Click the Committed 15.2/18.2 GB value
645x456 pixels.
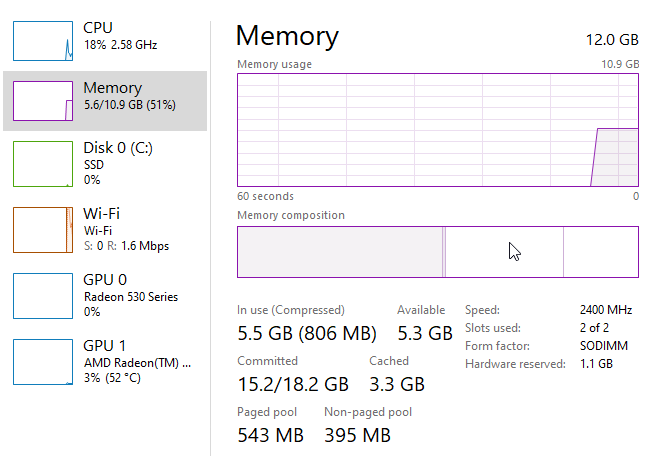point(292,383)
